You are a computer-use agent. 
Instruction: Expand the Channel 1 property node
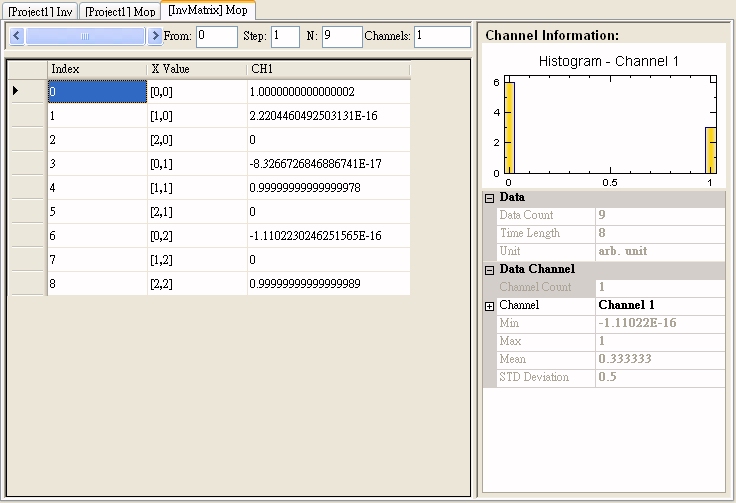(490, 306)
